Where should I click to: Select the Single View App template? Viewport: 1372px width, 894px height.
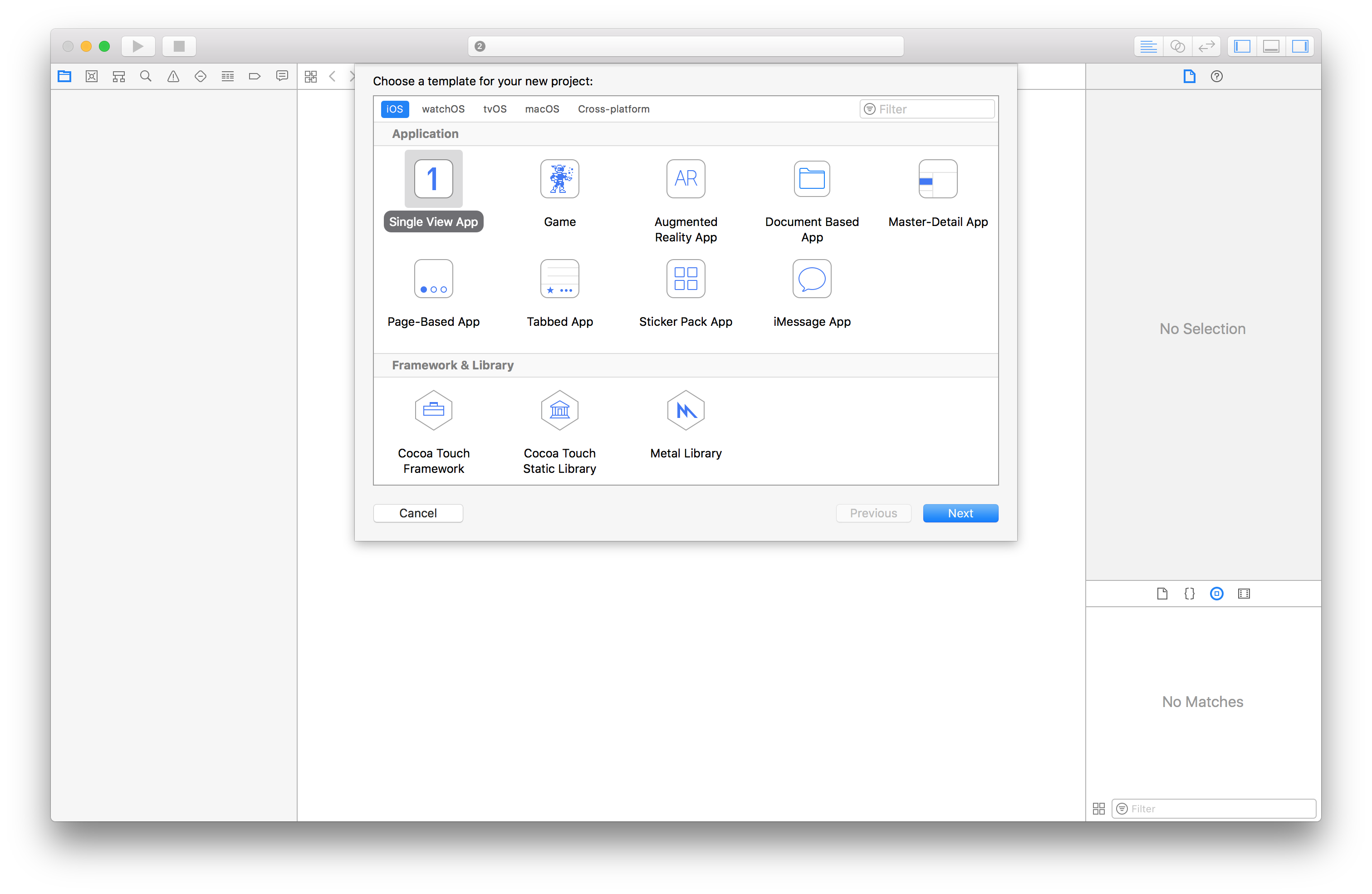(x=433, y=192)
